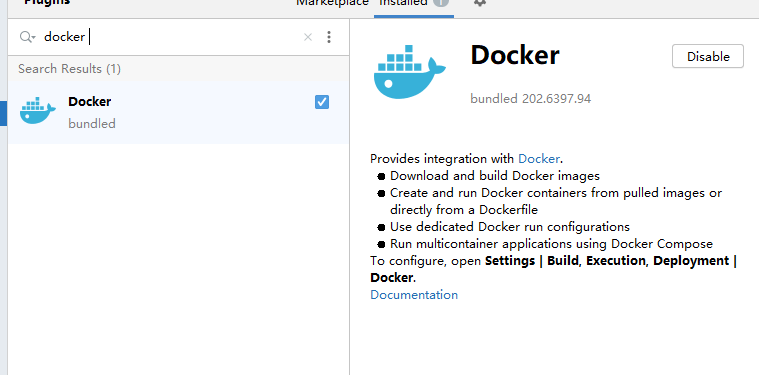This screenshot has width=759, height=375.
Task: Click the bundled 202.6397.94 version text
Action: (531, 99)
